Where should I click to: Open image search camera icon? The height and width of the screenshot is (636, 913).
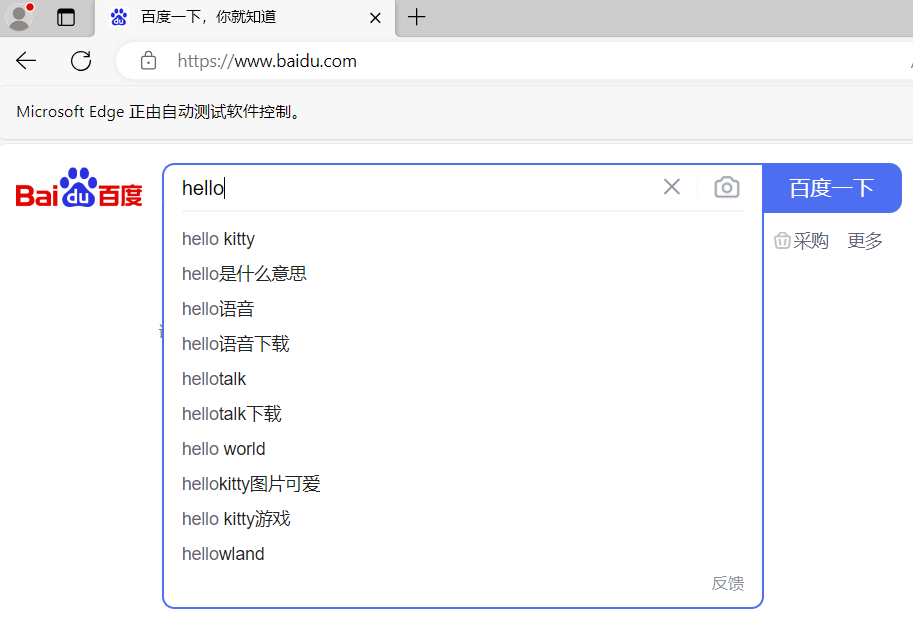pyautogui.click(x=727, y=187)
